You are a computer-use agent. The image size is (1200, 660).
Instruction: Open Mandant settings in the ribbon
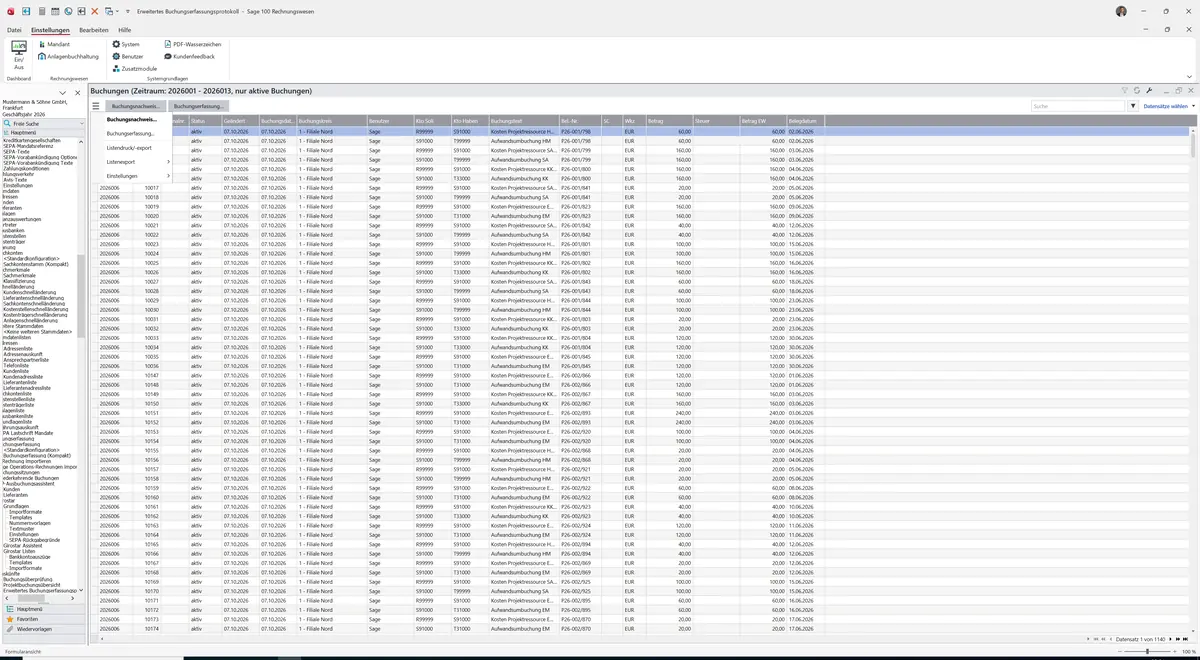(x=53, y=44)
